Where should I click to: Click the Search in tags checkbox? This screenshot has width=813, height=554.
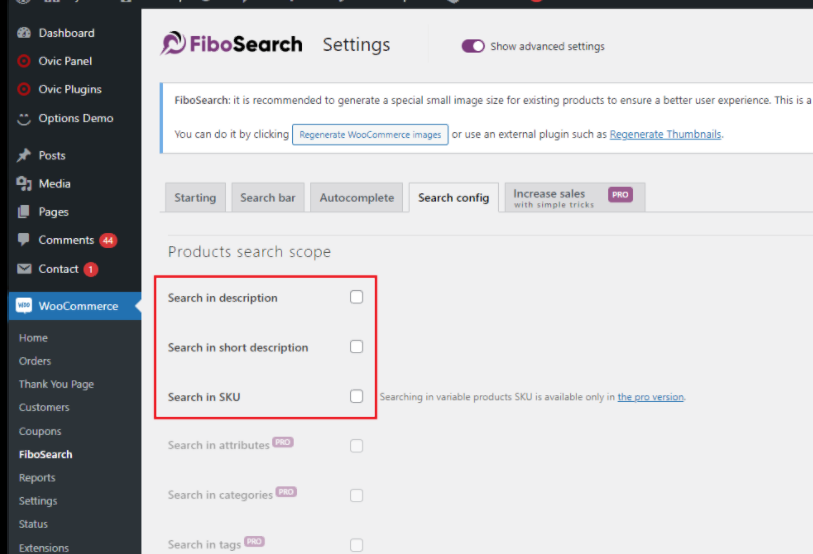(x=356, y=545)
